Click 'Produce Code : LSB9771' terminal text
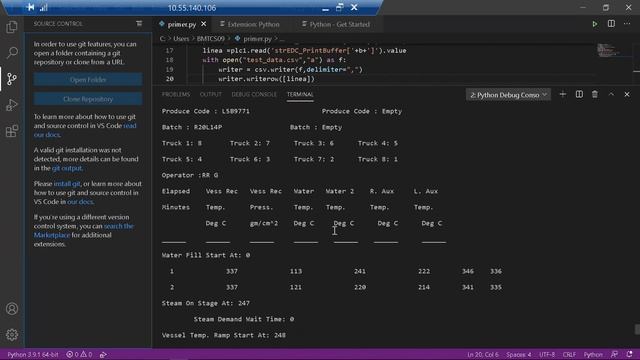This screenshot has height=360, width=640. click(x=206, y=111)
